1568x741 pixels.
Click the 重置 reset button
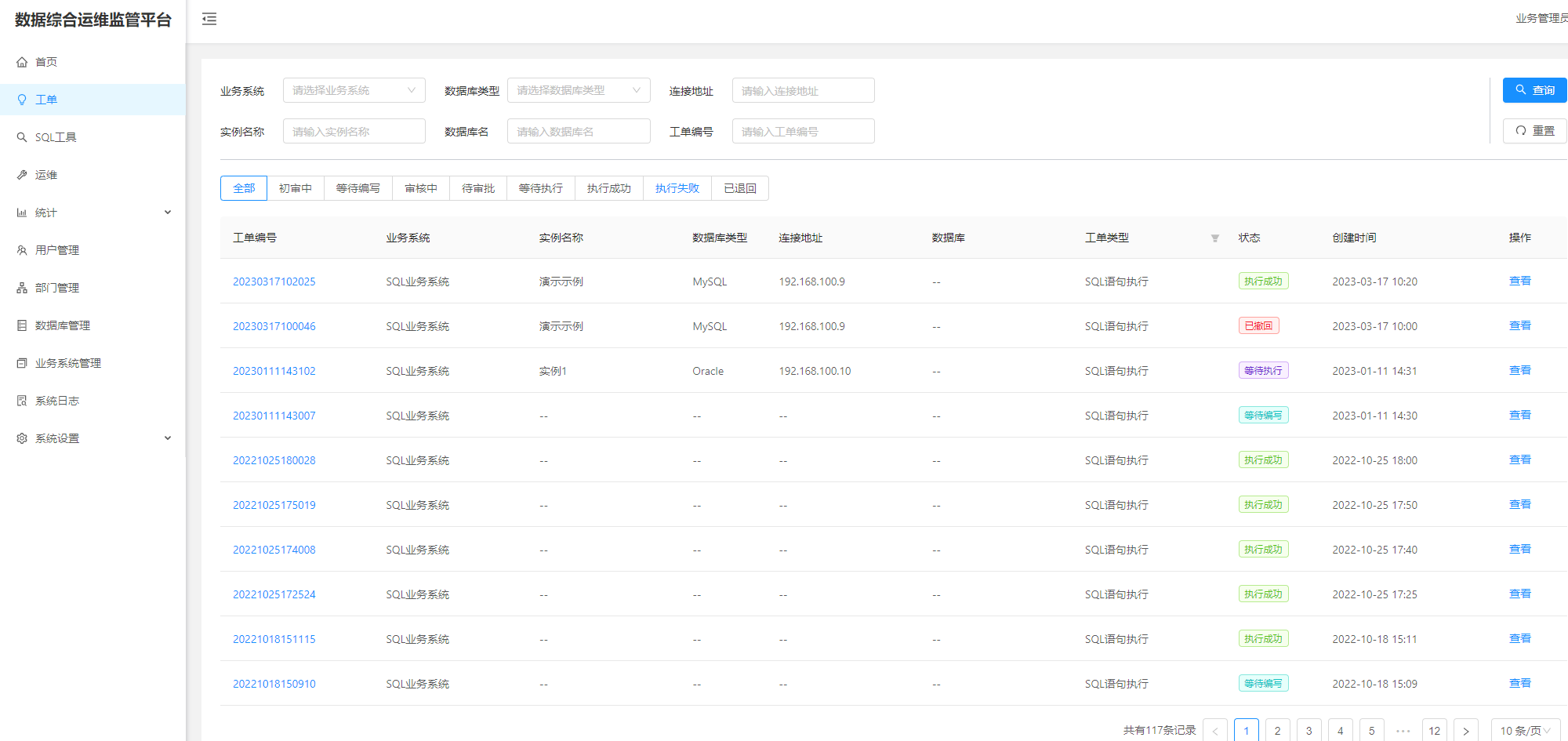tap(1535, 131)
